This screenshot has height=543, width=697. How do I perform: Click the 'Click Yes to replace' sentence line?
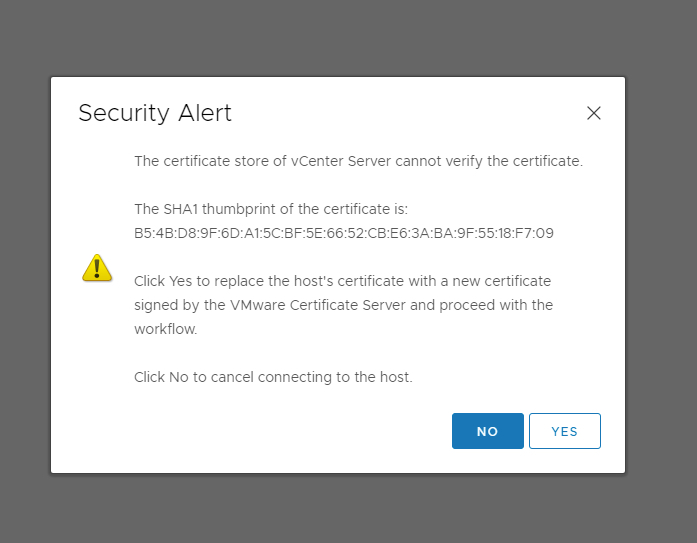tap(342, 281)
